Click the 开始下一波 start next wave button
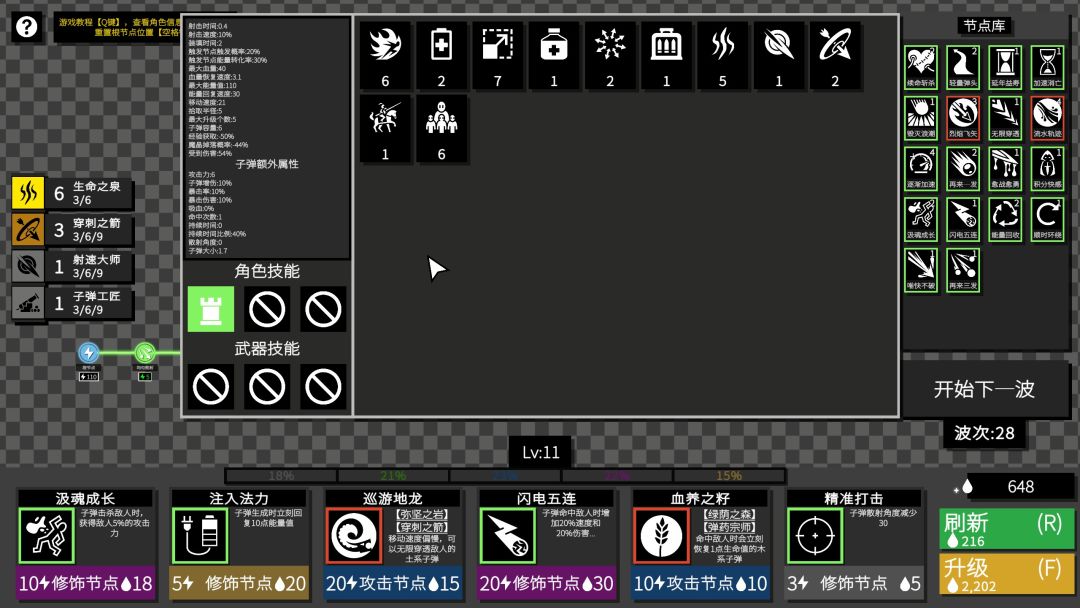 tap(984, 389)
